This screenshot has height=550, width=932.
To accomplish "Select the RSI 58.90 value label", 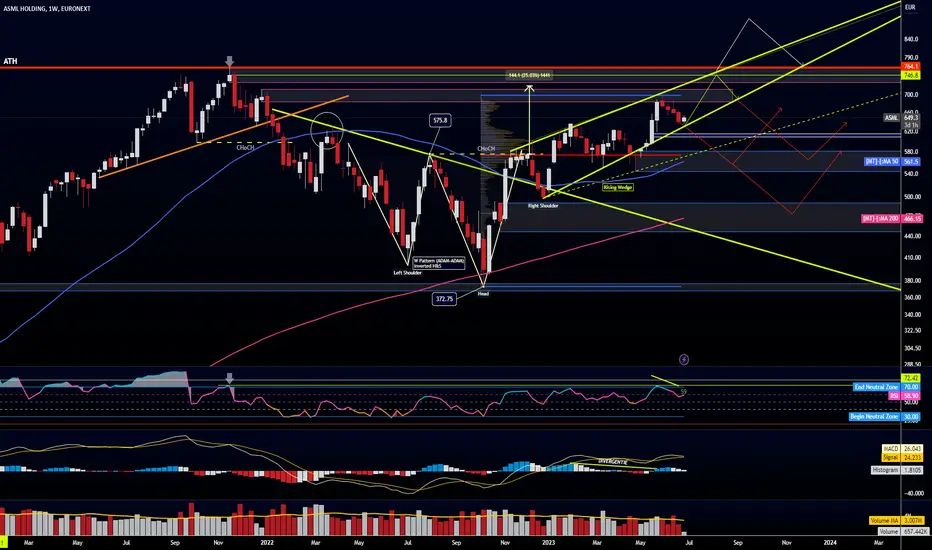I will pyautogui.click(x=904, y=395).
